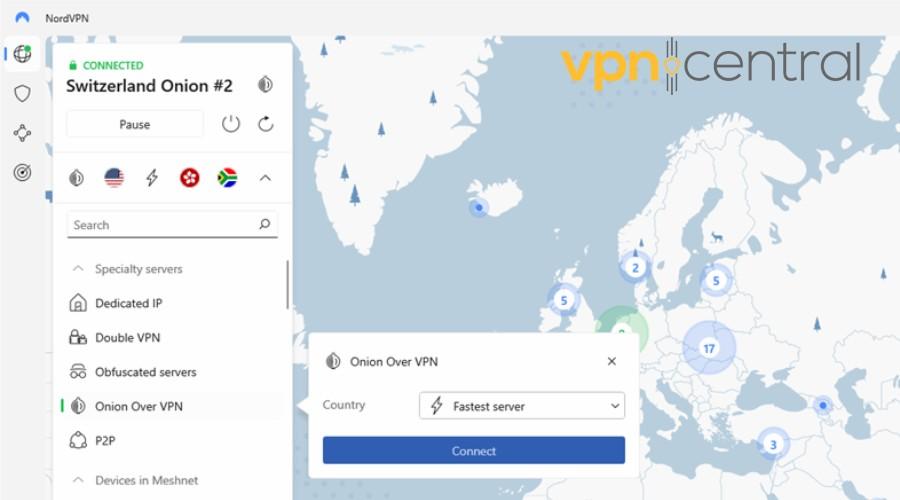Collapse the Specialty servers section
900x500 pixels.
pyautogui.click(x=78, y=269)
